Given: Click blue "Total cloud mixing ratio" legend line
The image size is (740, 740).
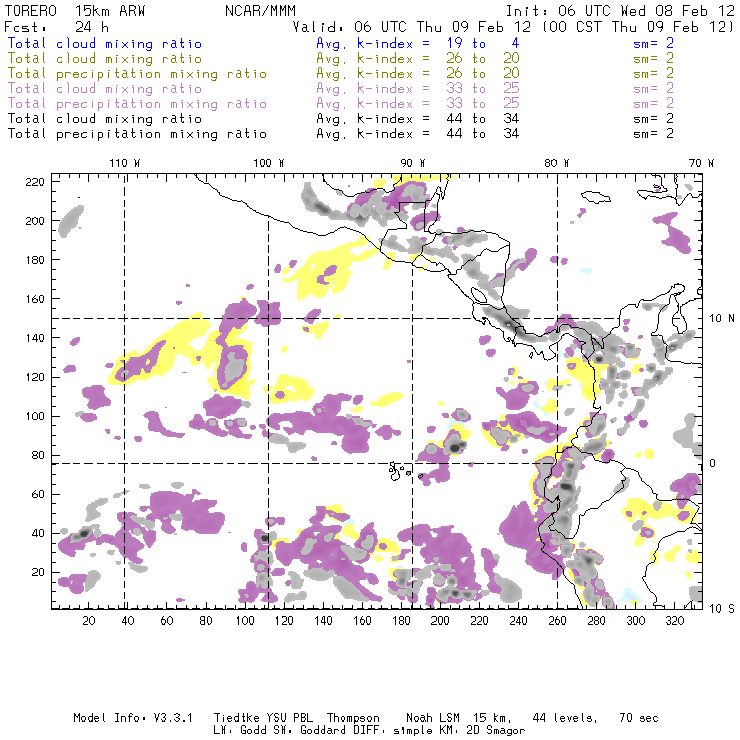Looking at the screenshot, I should pyautogui.click(x=105, y=43).
